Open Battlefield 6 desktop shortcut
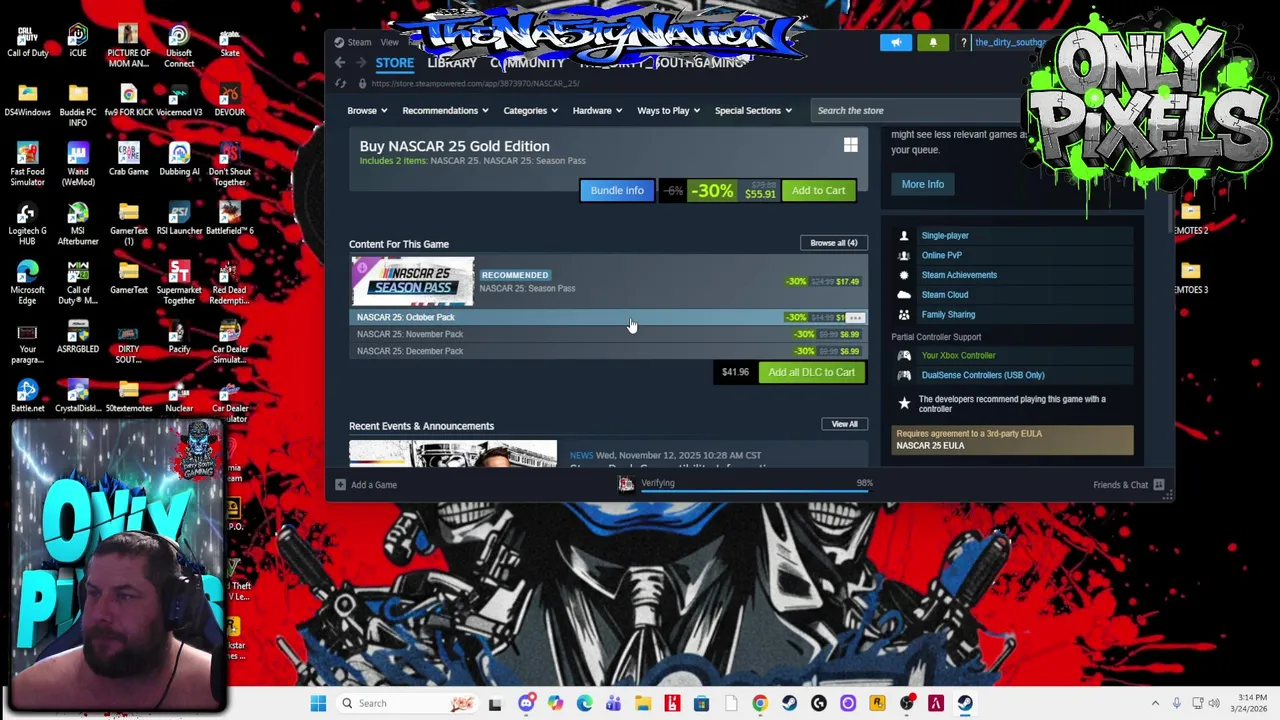This screenshot has height=720, width=1280. (230, 218)
